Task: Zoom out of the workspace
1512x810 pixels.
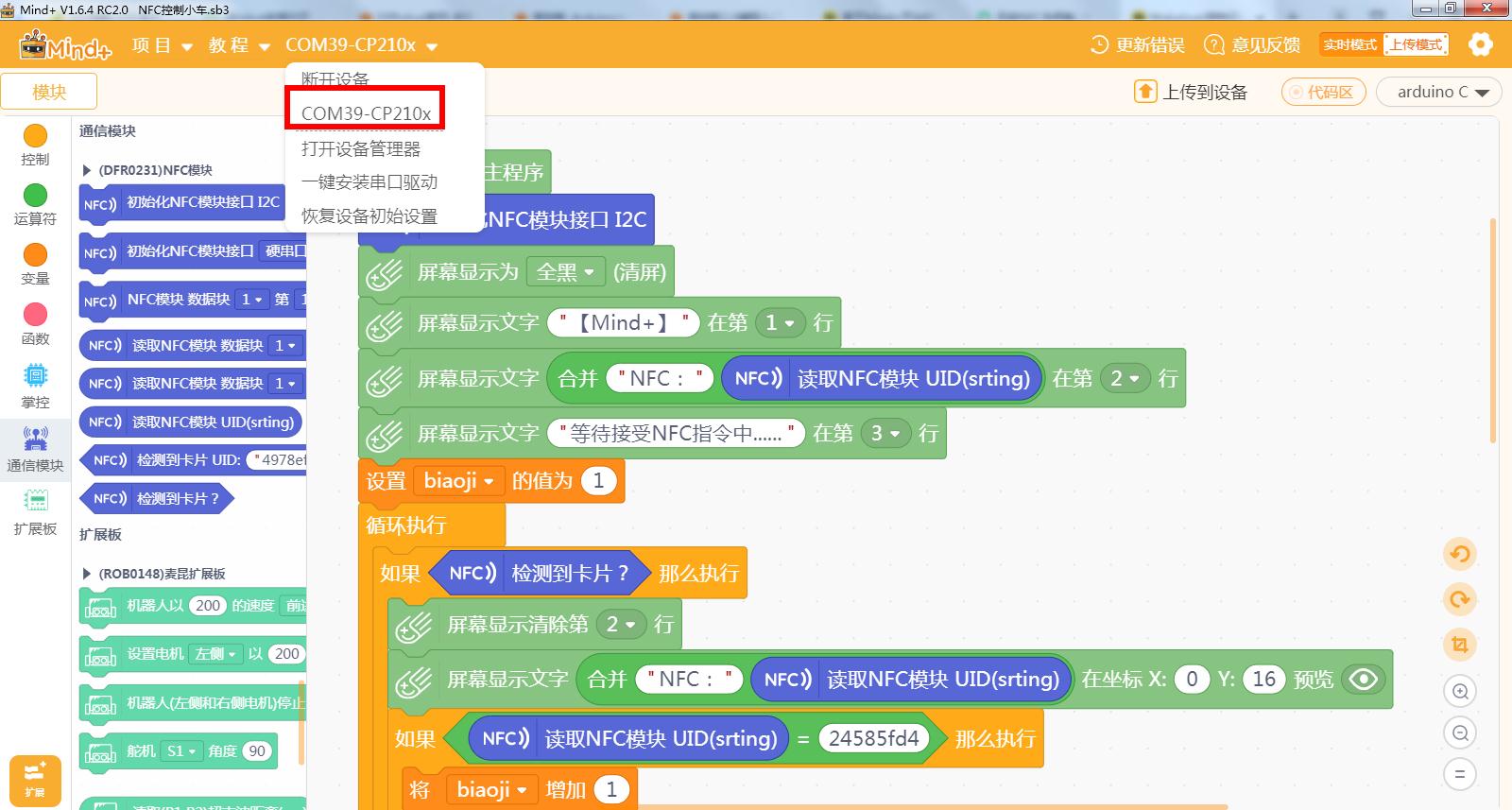Action: pyautogui.click(x=1460, y=733)
